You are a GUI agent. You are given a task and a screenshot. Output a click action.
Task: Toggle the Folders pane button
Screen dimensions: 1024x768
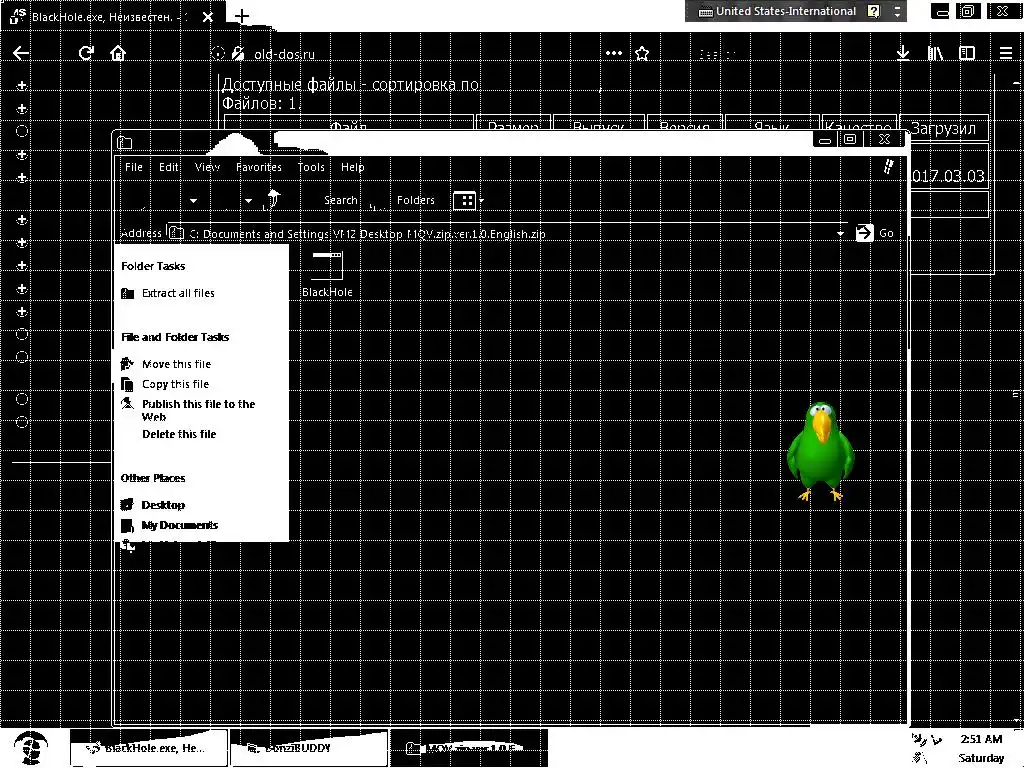coord(415,200)
